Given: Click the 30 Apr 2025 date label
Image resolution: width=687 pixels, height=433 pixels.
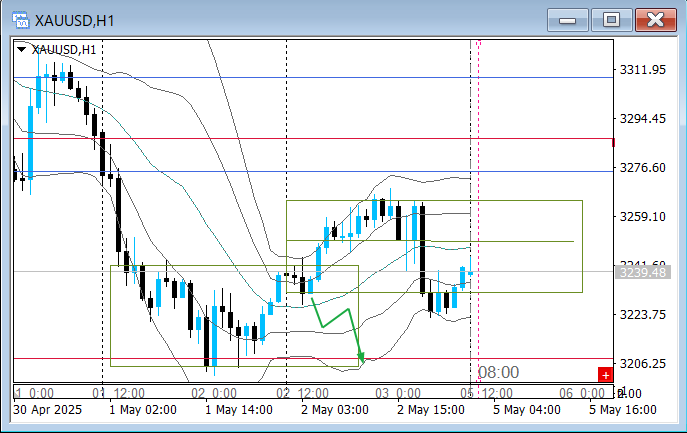Looking at the screenshot, I should point(50,409).
